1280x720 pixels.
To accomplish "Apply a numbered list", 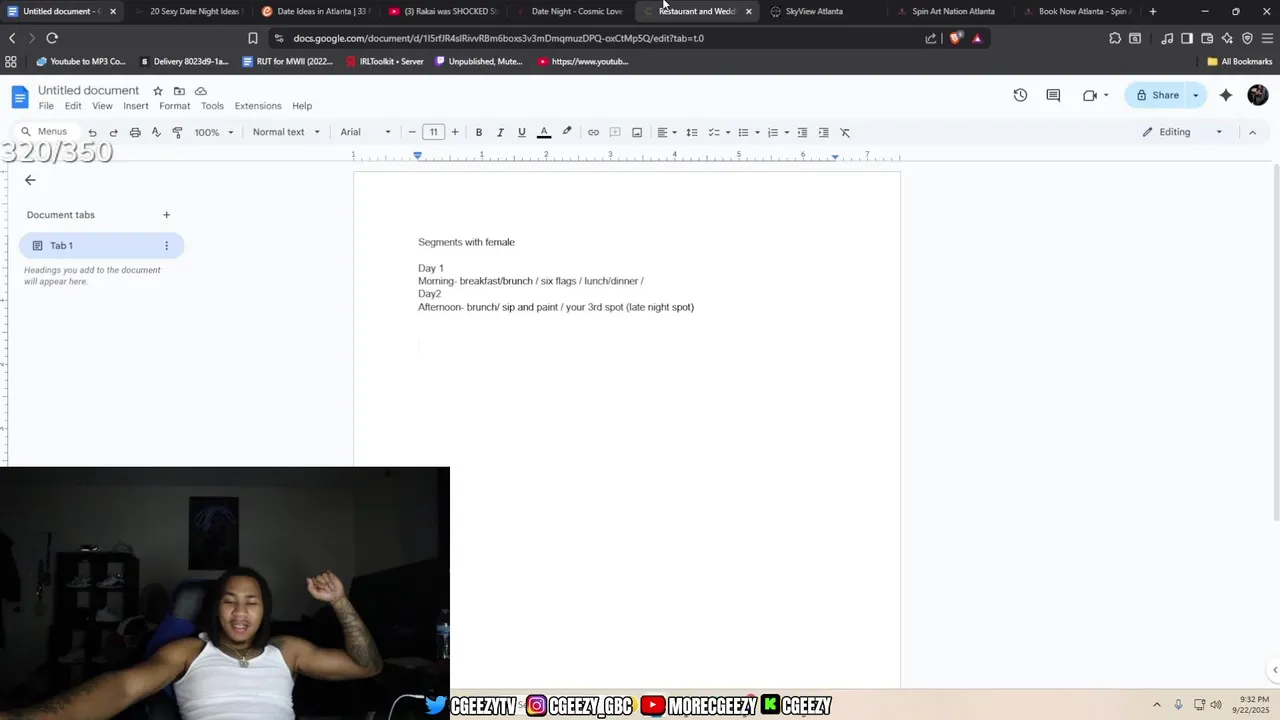I will coord(772,132).
